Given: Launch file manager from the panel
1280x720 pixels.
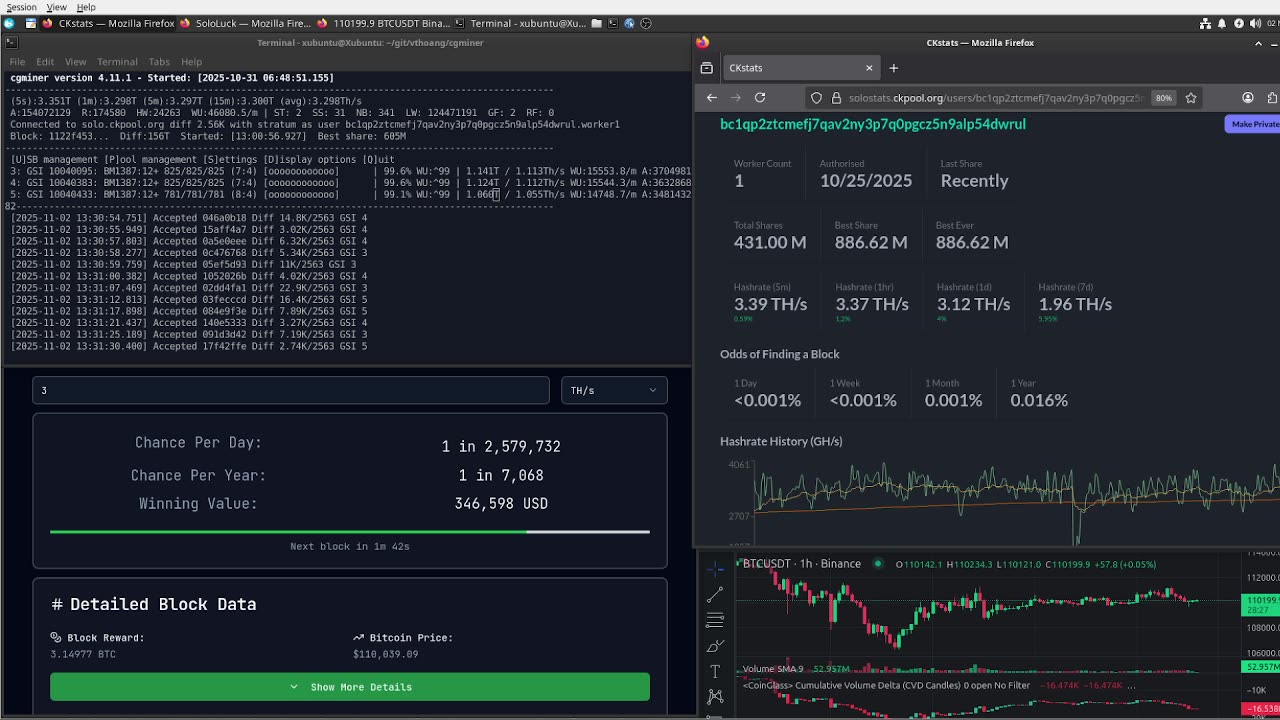Looking at the screenshot, I should click(597, 23).
